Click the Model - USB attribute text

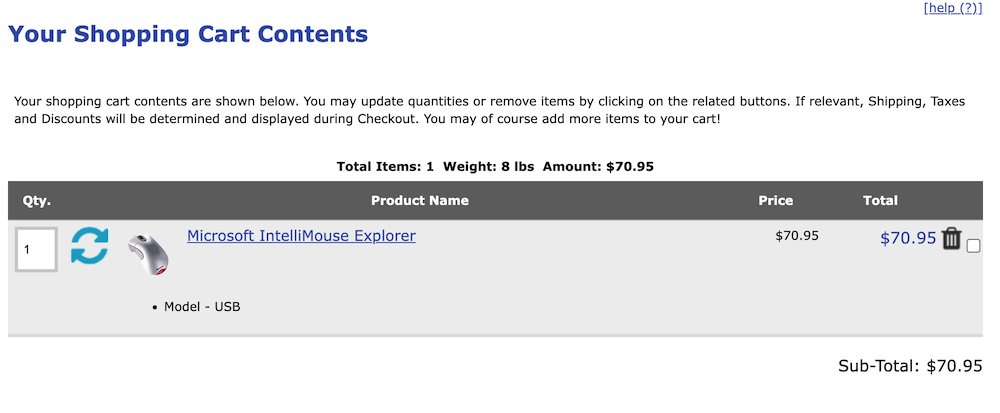202,306
